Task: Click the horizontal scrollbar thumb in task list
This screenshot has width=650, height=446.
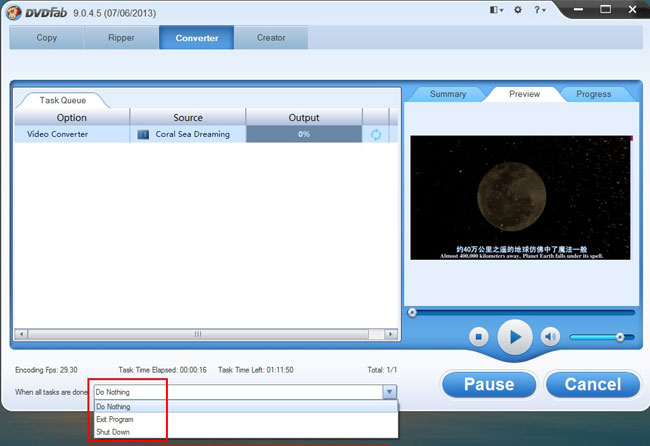Action: pos(198,334)
